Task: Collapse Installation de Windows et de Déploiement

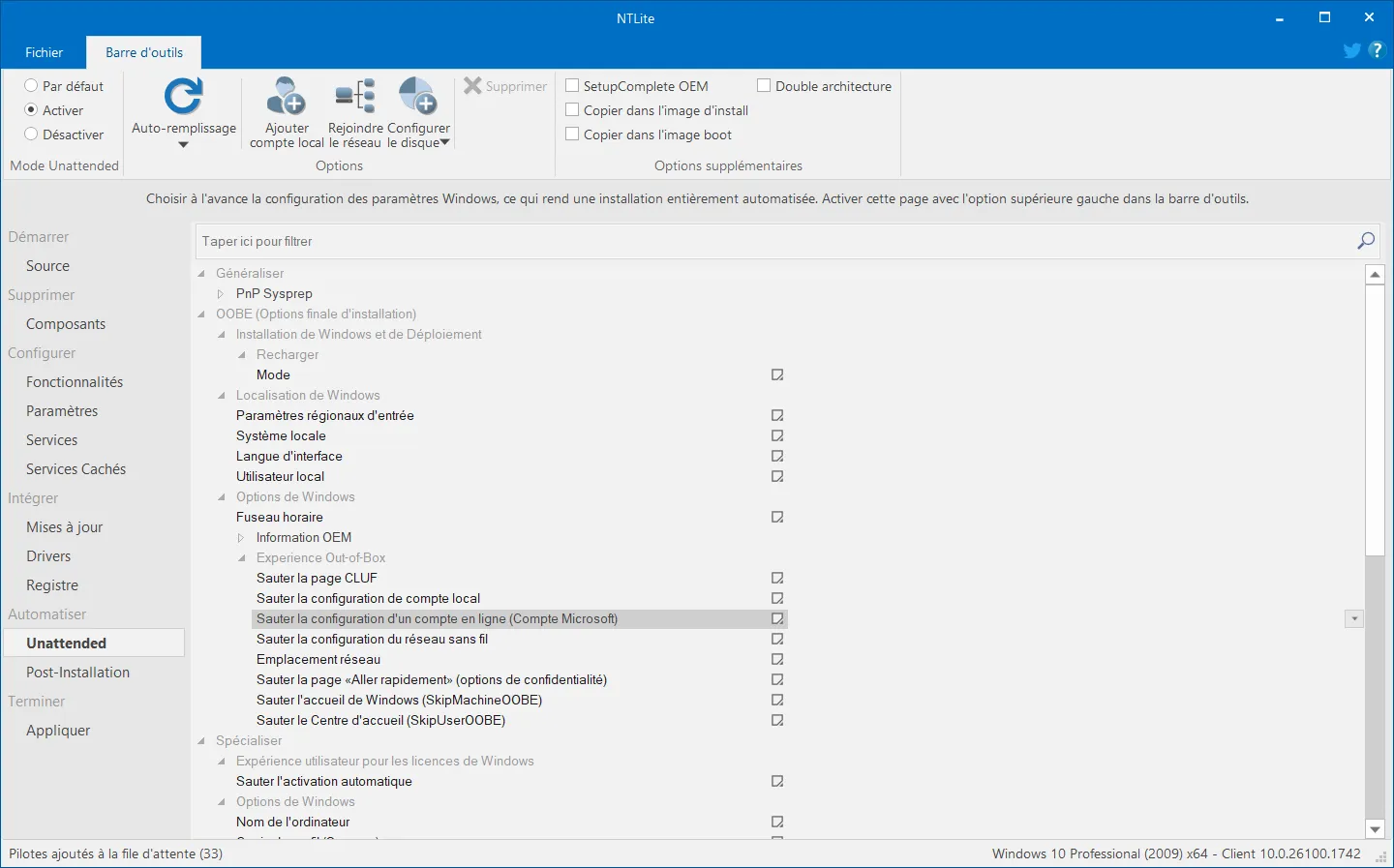Action: (222, 335)
